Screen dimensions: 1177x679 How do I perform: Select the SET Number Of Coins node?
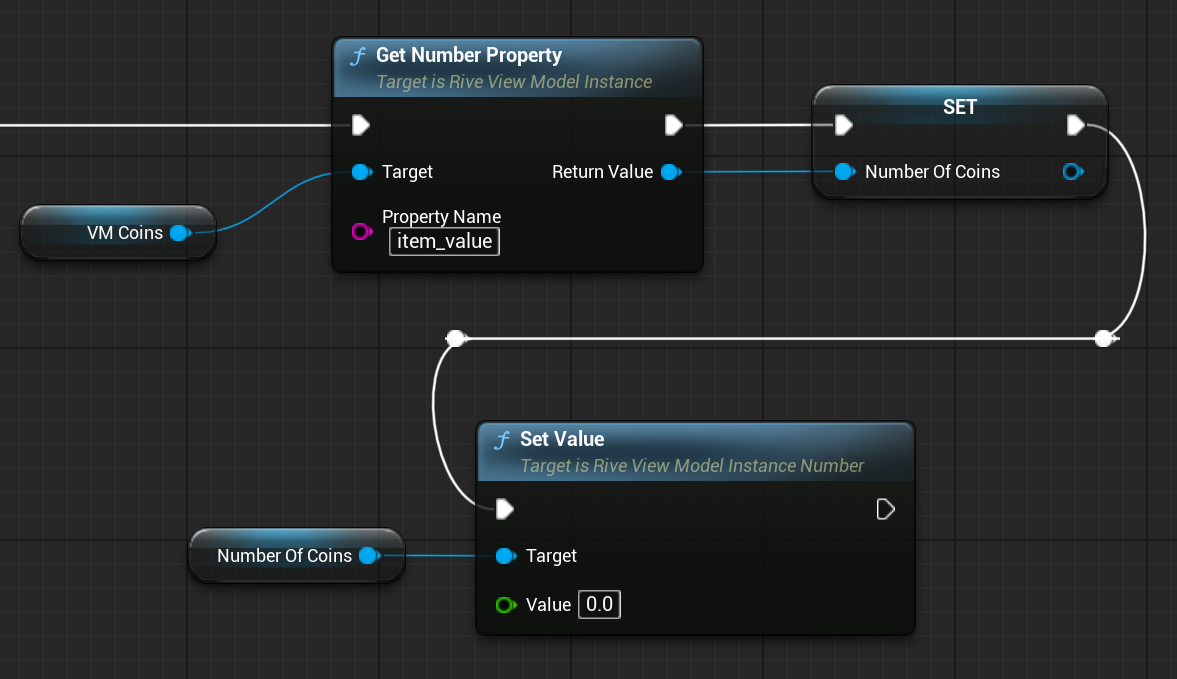(959, 107)
